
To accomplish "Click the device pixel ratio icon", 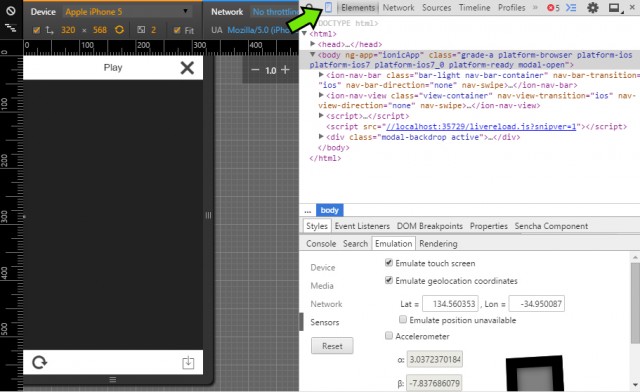I will 141,30.
